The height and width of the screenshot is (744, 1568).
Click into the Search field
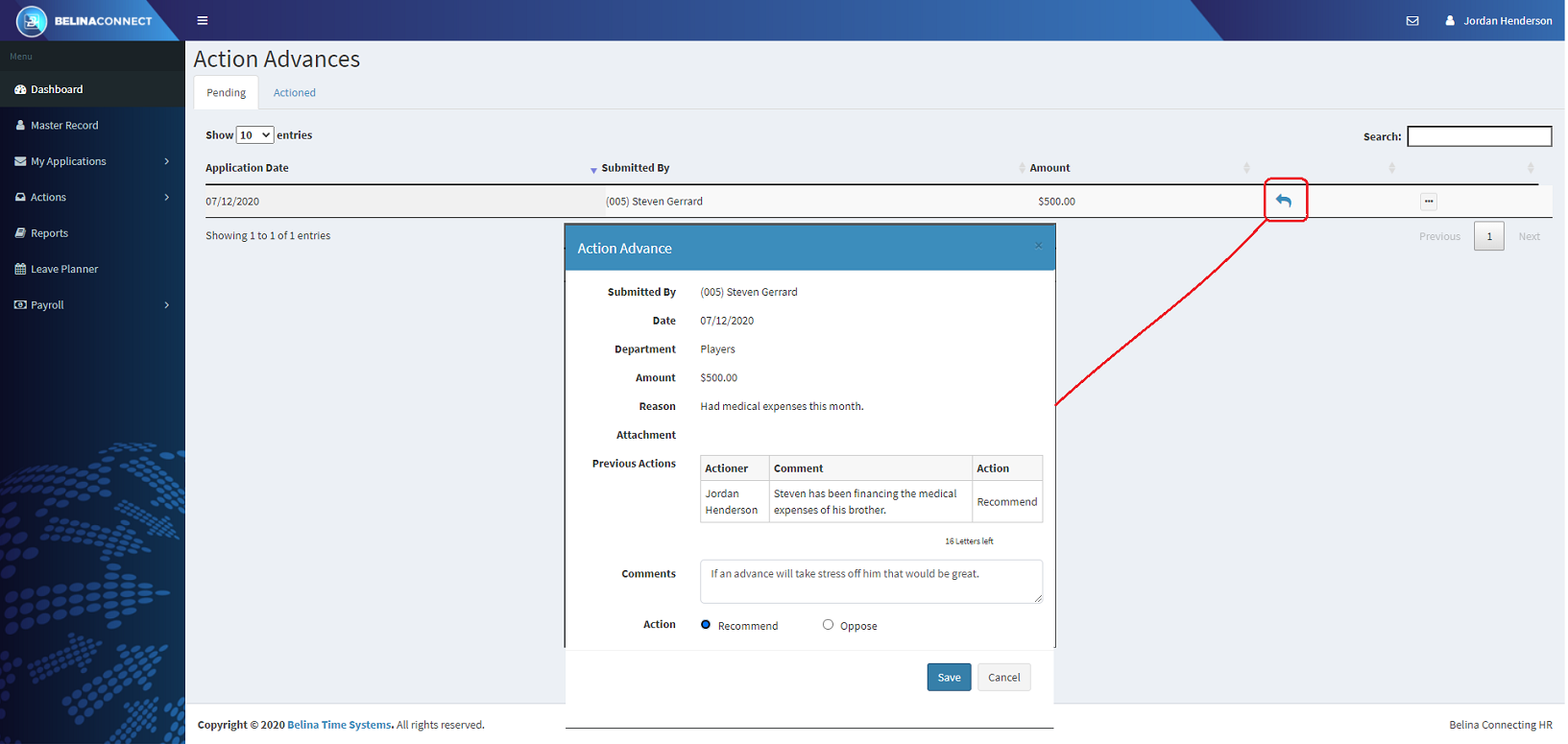pyautogui.click(x=1480, y=136)
